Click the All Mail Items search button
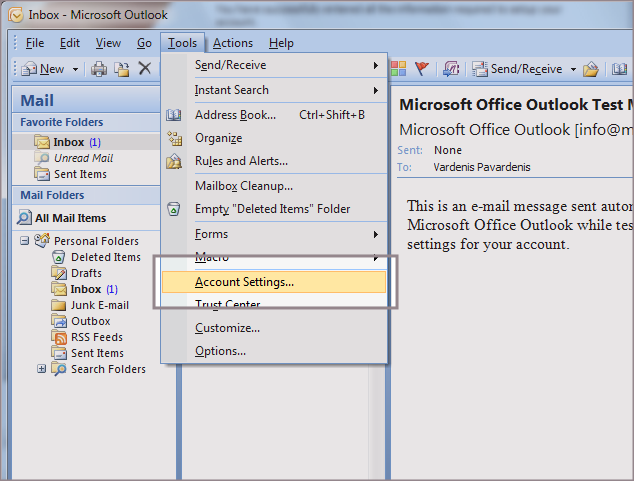The height and width of the screenshot is (481, 634). pos(70,218)
